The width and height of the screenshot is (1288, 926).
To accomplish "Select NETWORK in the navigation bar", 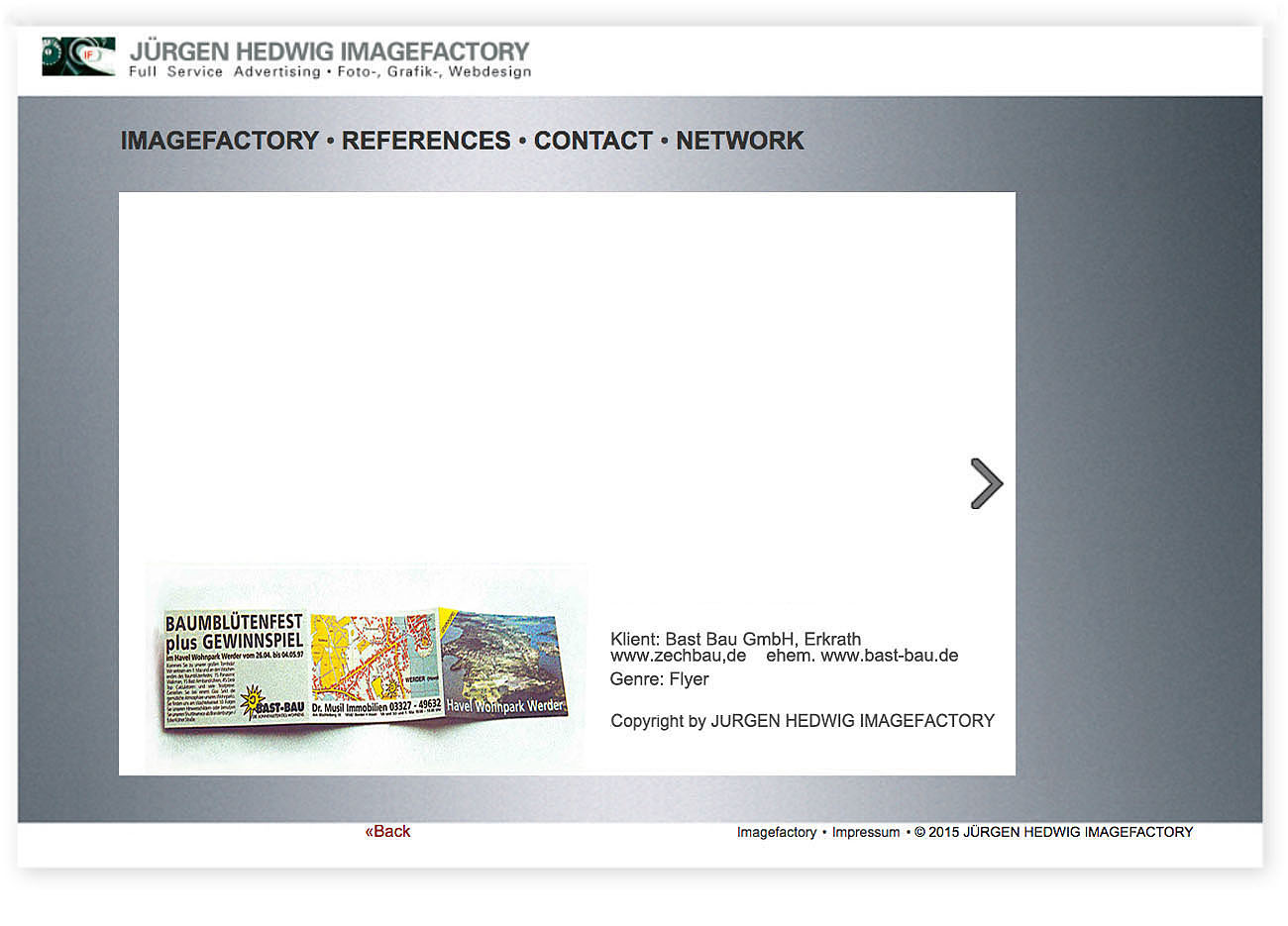I will pyautogui.click(x=739, y=141).
